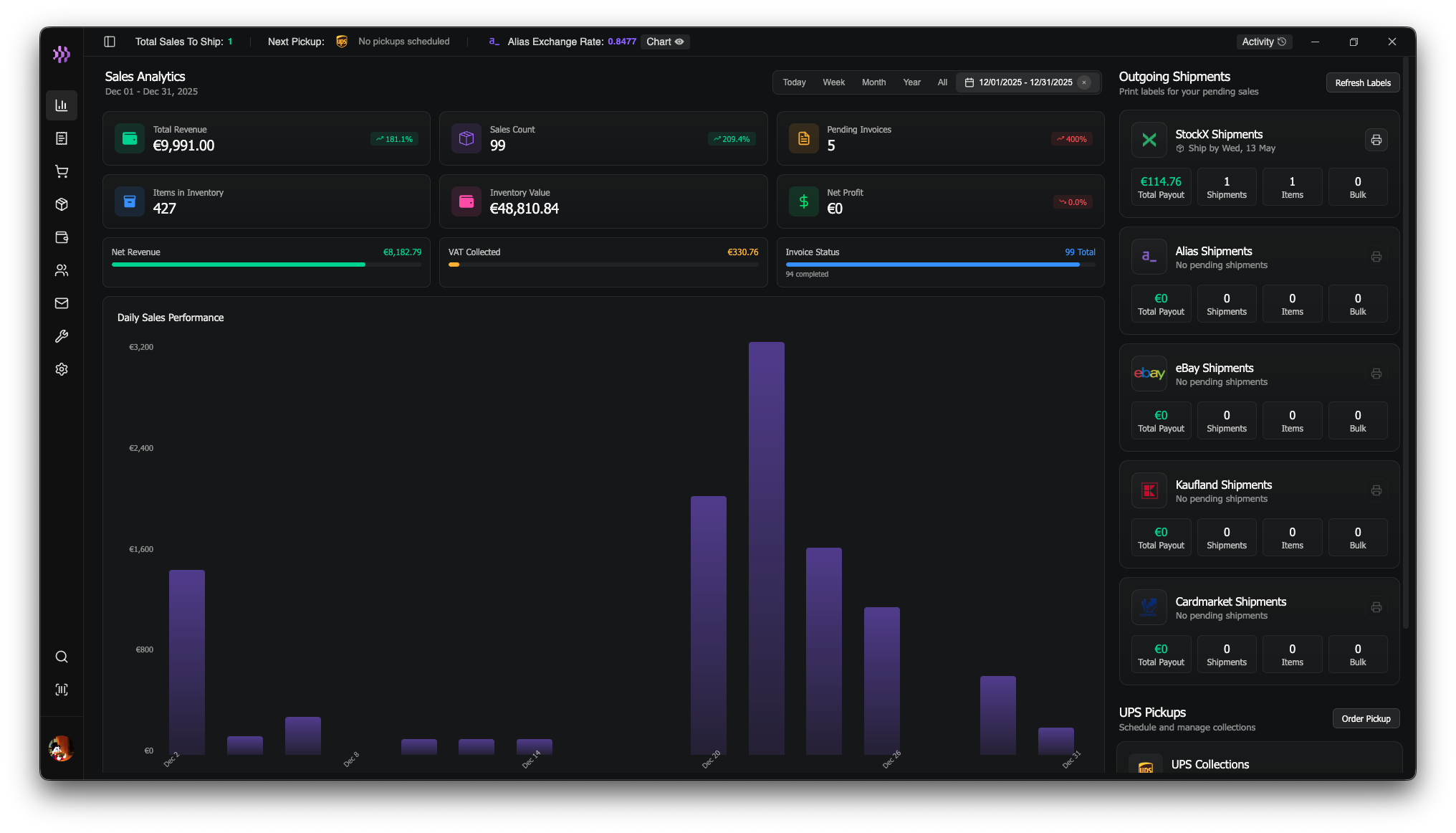
Task: Click the Kaufland Shipments printer icon
Action: [x=1376, y=490]
